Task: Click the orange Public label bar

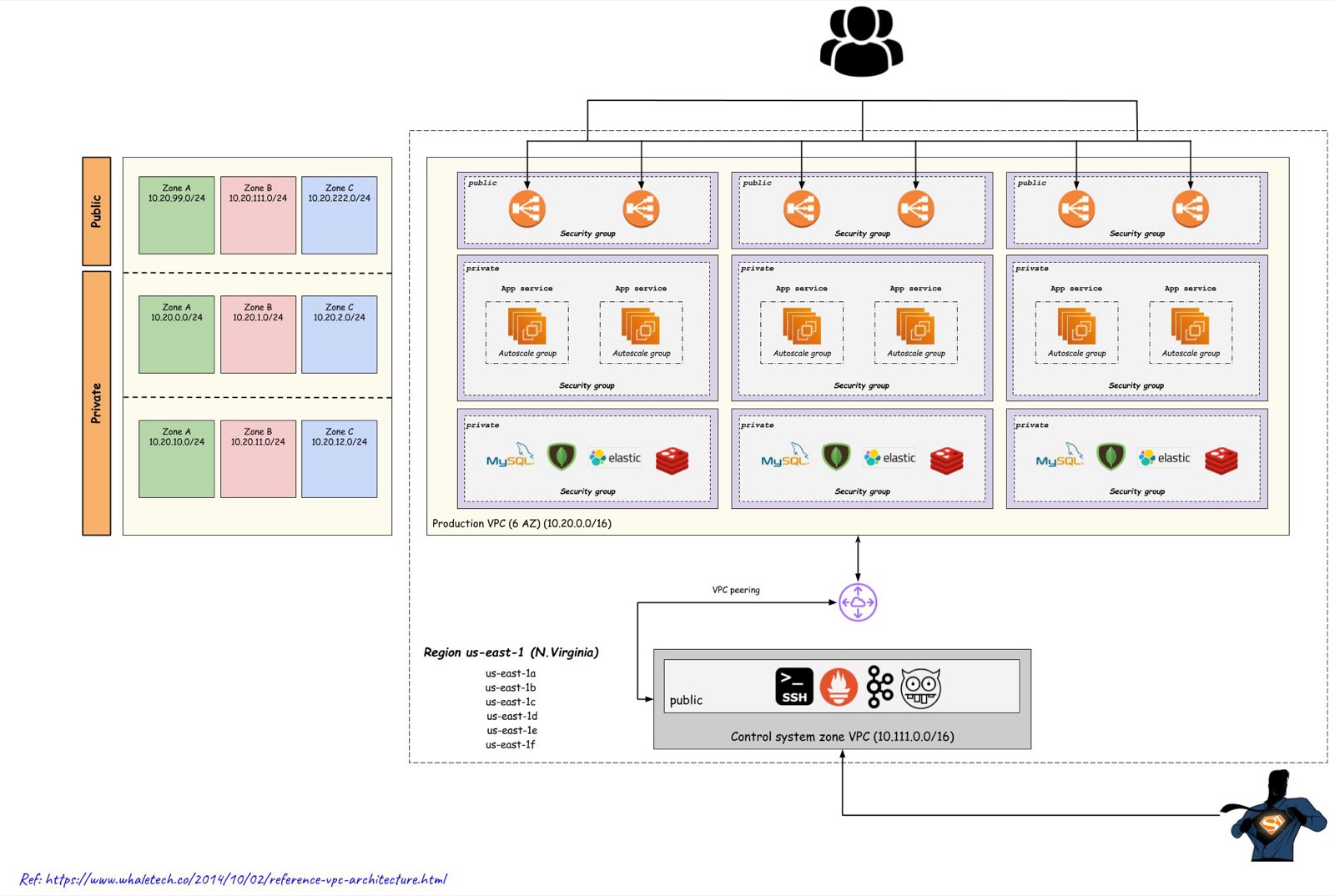Action: (97, 211)
